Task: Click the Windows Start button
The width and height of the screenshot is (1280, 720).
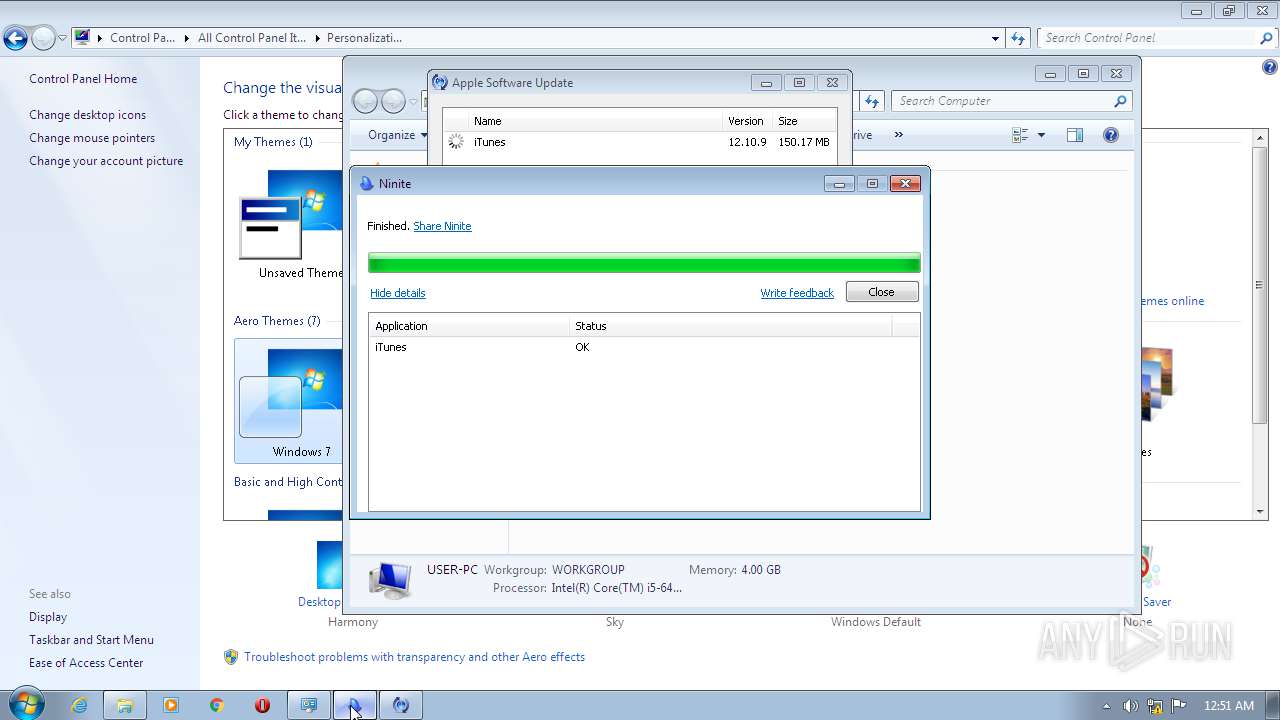Action: pyautogui.click(x=25, y=704)
